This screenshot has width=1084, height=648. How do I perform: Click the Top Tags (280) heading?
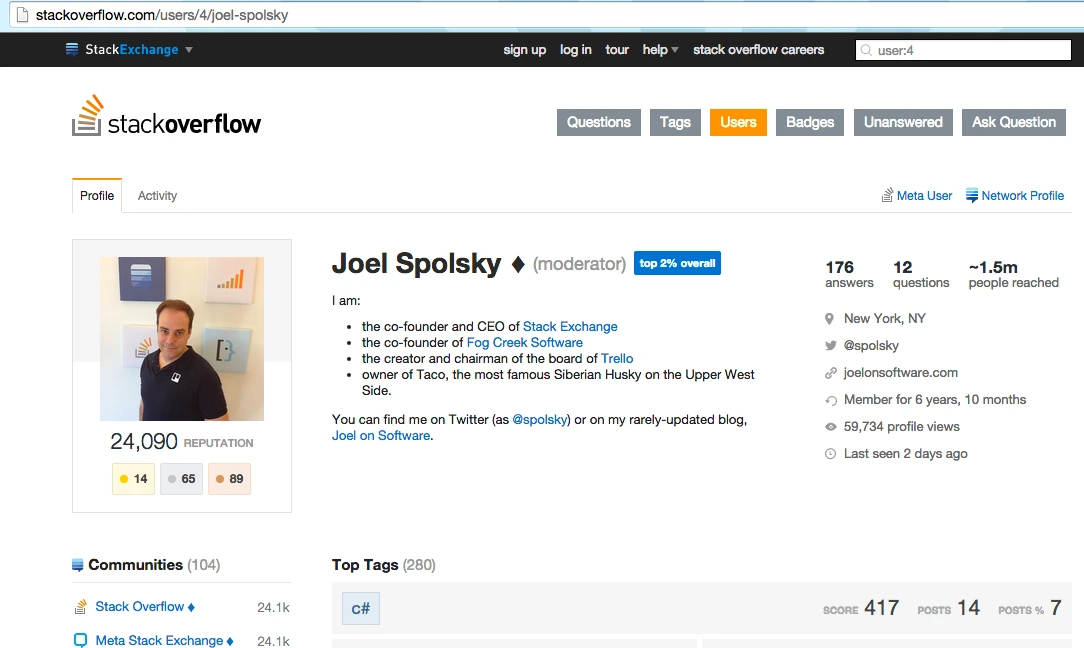pyautogui.click(x=384, y=565)
